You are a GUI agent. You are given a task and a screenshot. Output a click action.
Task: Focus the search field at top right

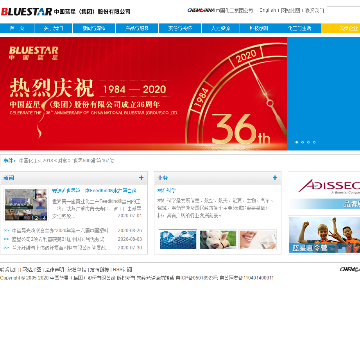pos(343,10)
